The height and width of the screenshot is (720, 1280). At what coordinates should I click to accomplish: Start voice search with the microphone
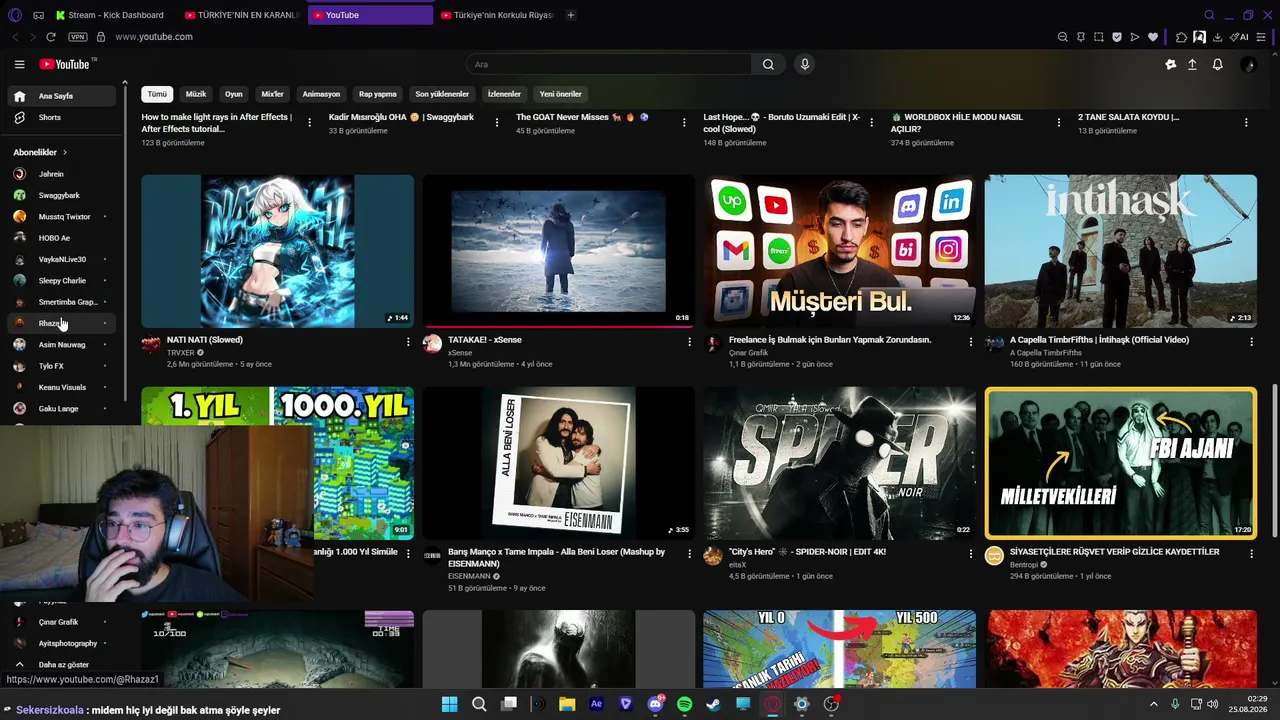point(804,64)
